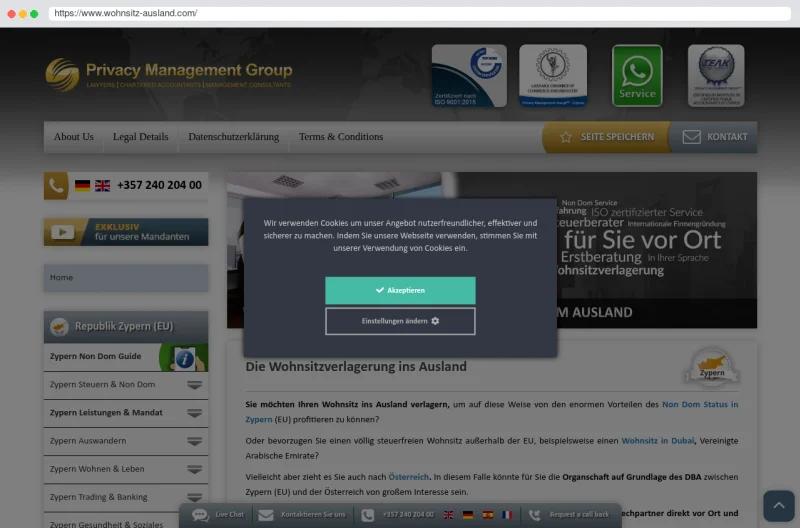Viewport: 800px width, 528px height.
Task: Click the green macOS maximize window button
Action: click(34, 14)
